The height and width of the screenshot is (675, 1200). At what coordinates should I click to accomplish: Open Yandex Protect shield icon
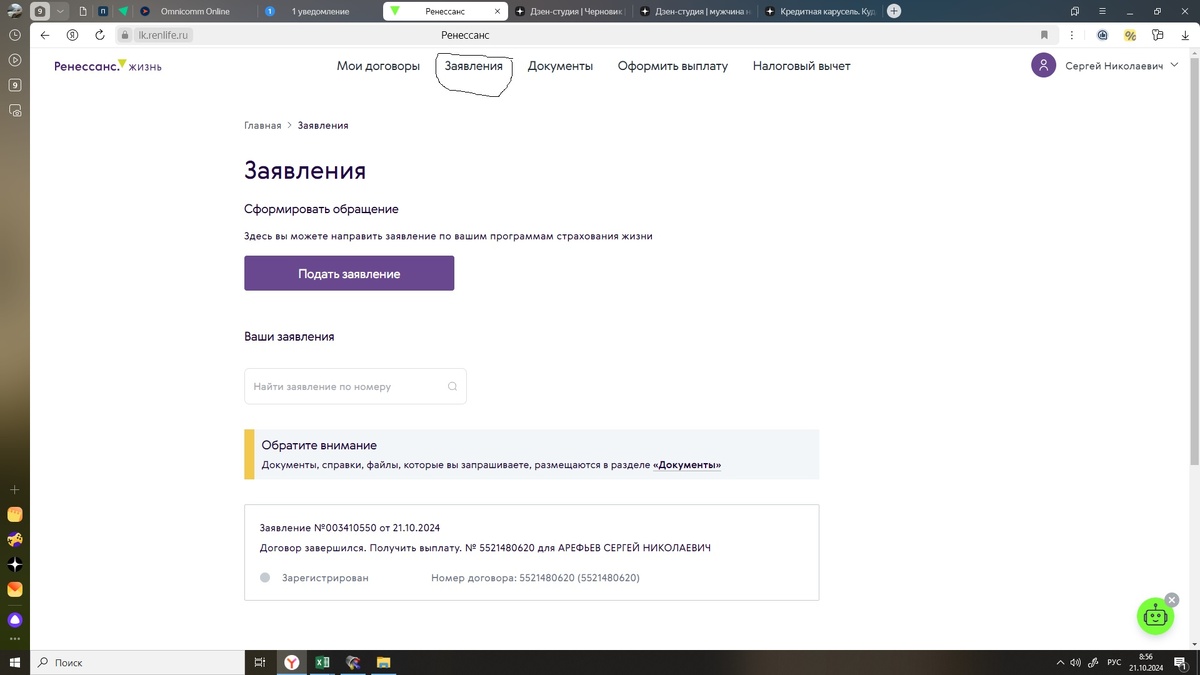tap(71, 34)
